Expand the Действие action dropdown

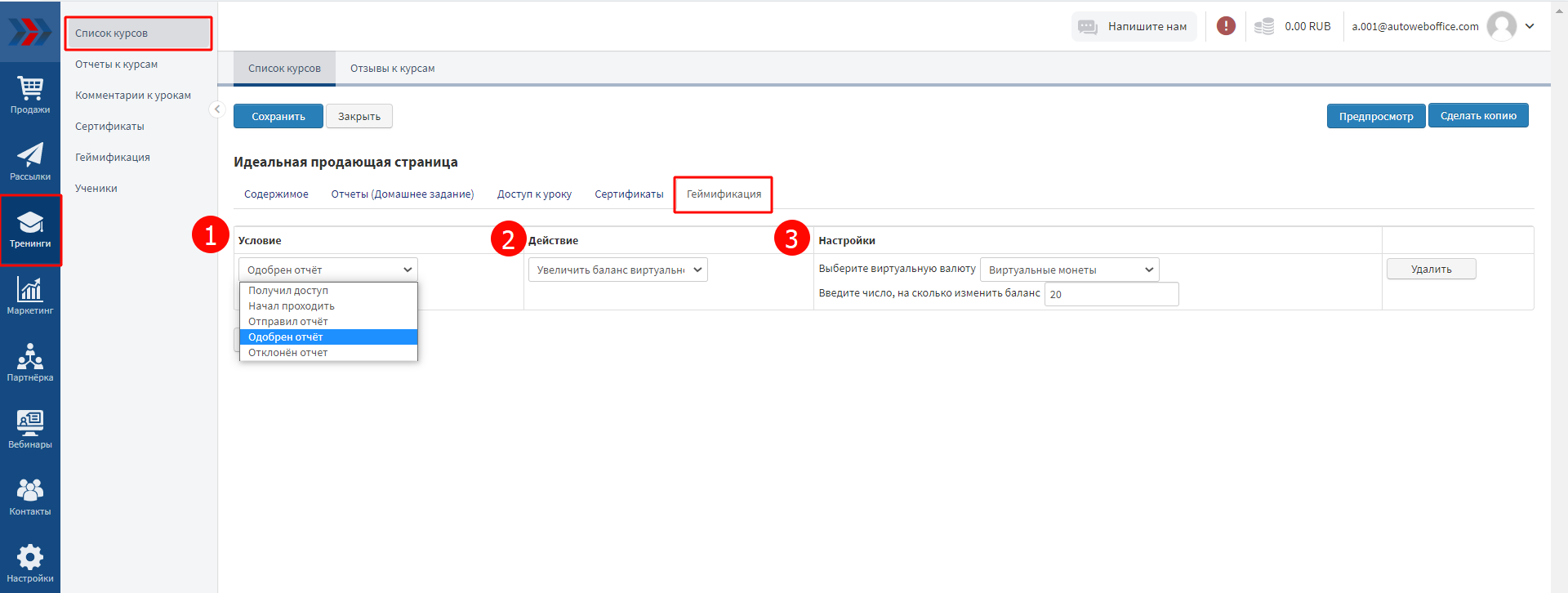tap(617, 270)
